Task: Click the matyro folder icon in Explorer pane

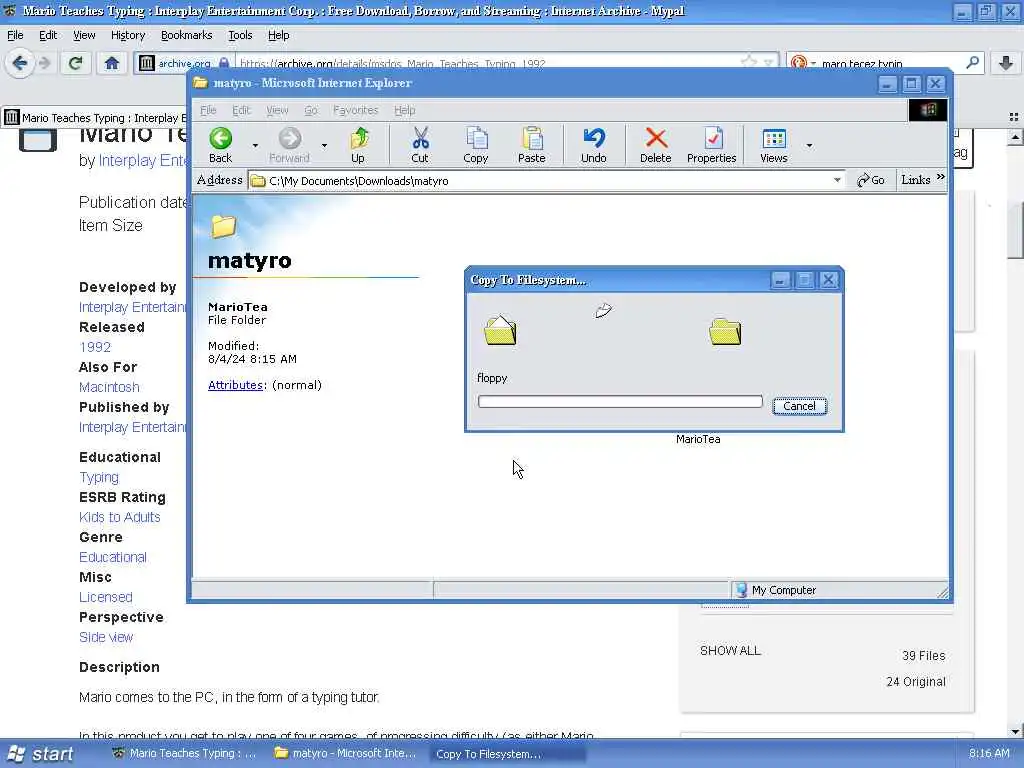Action: click(223, 226)
